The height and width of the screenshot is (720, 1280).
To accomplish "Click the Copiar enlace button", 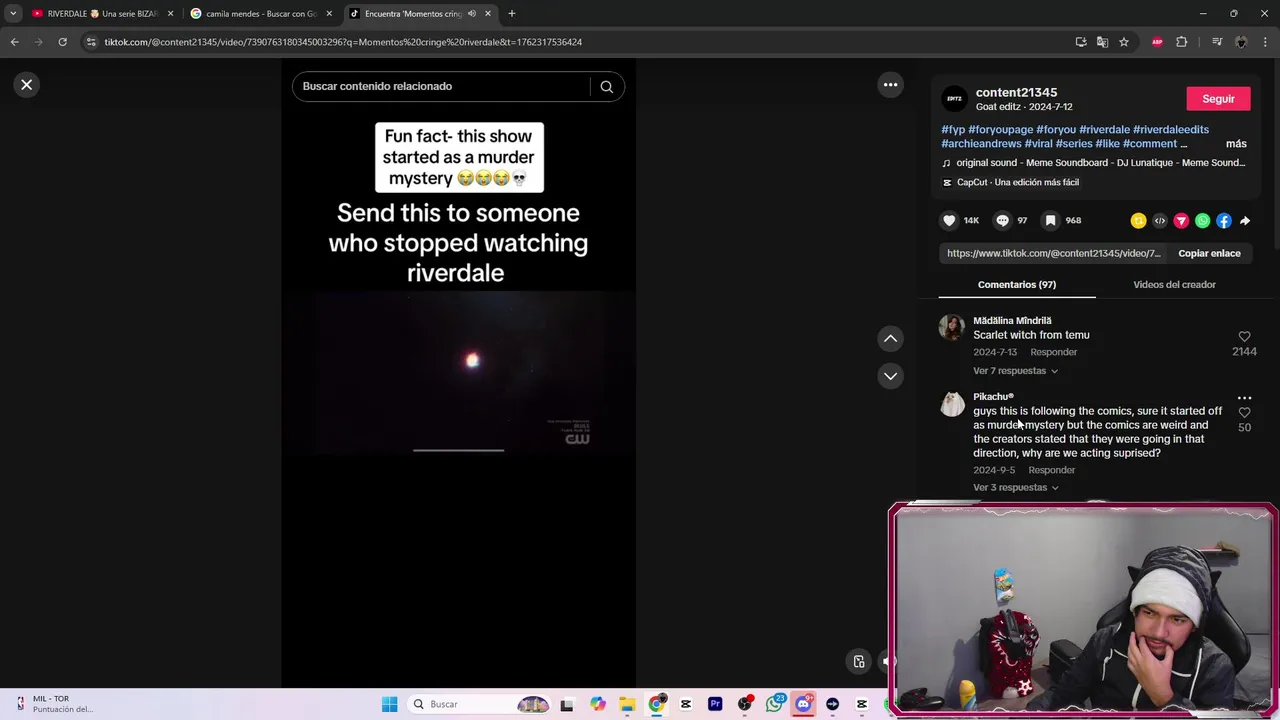I will point(1209,253).
